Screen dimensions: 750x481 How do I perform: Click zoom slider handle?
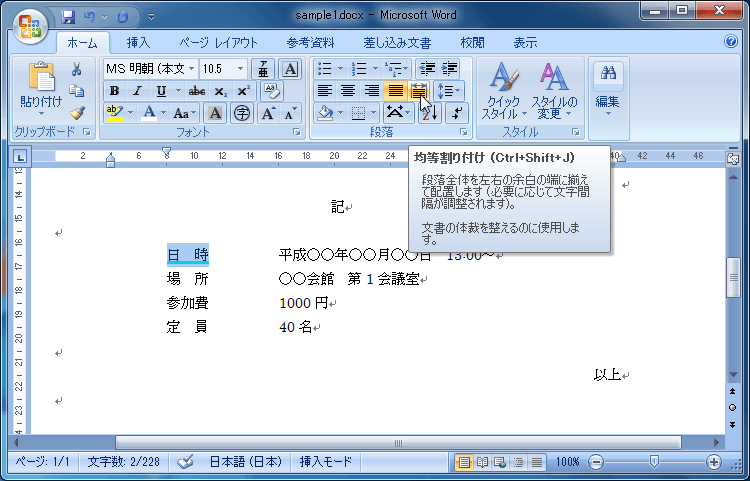[654, 461]
